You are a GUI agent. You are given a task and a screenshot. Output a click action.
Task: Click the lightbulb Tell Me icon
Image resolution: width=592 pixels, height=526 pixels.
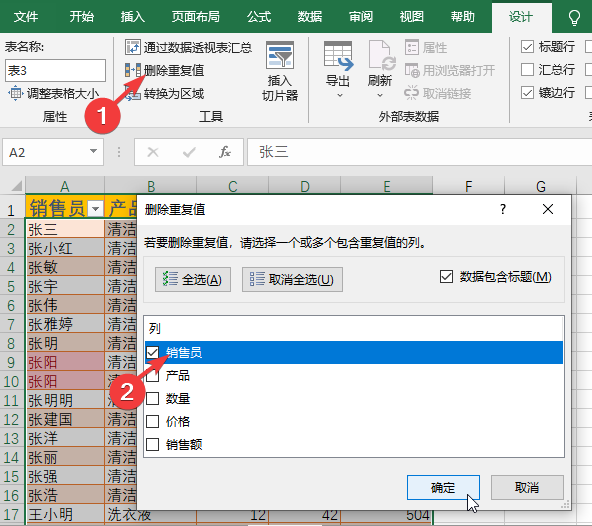[574, 17]
